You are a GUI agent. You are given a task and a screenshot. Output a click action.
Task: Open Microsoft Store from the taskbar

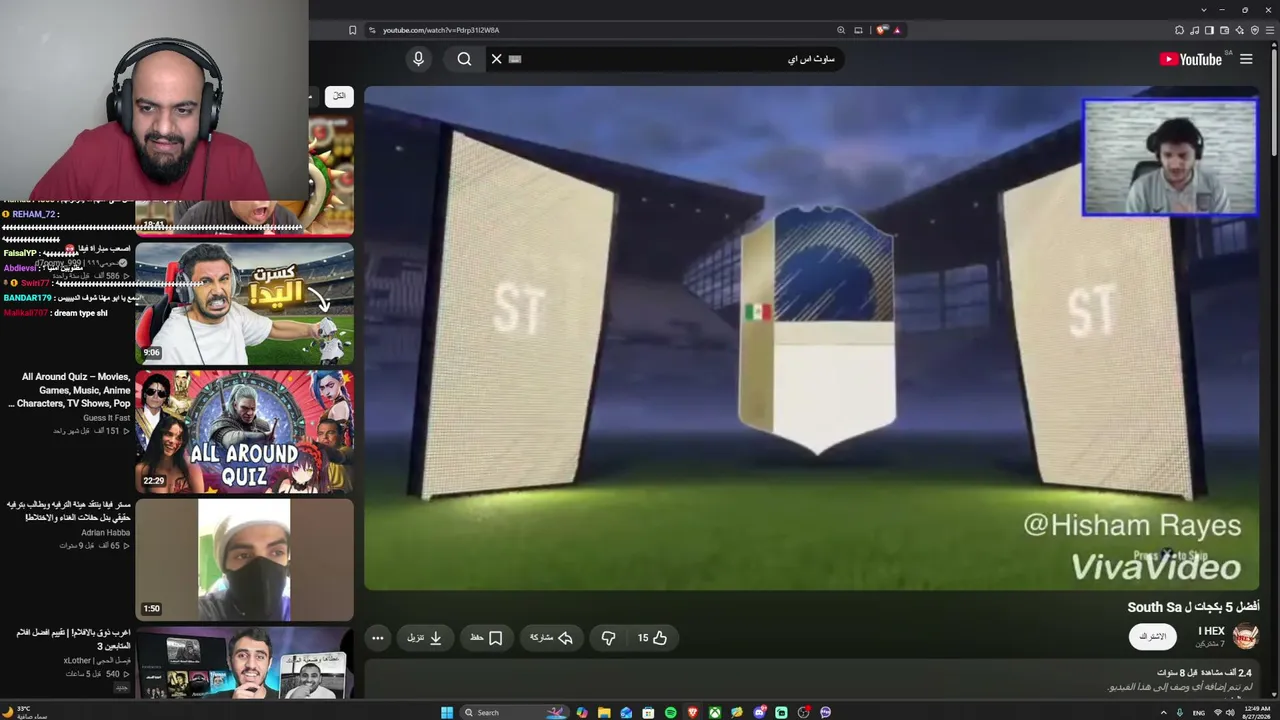[x=648, y=712]
